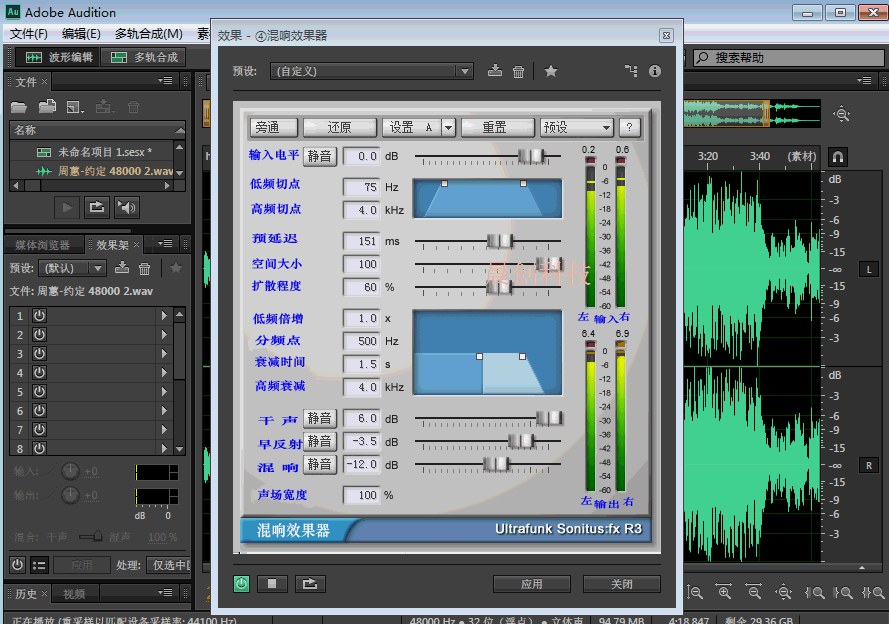The image size is (889, 624).
Task: Delete the current reverb effect preset
Action: pos(518,71)
